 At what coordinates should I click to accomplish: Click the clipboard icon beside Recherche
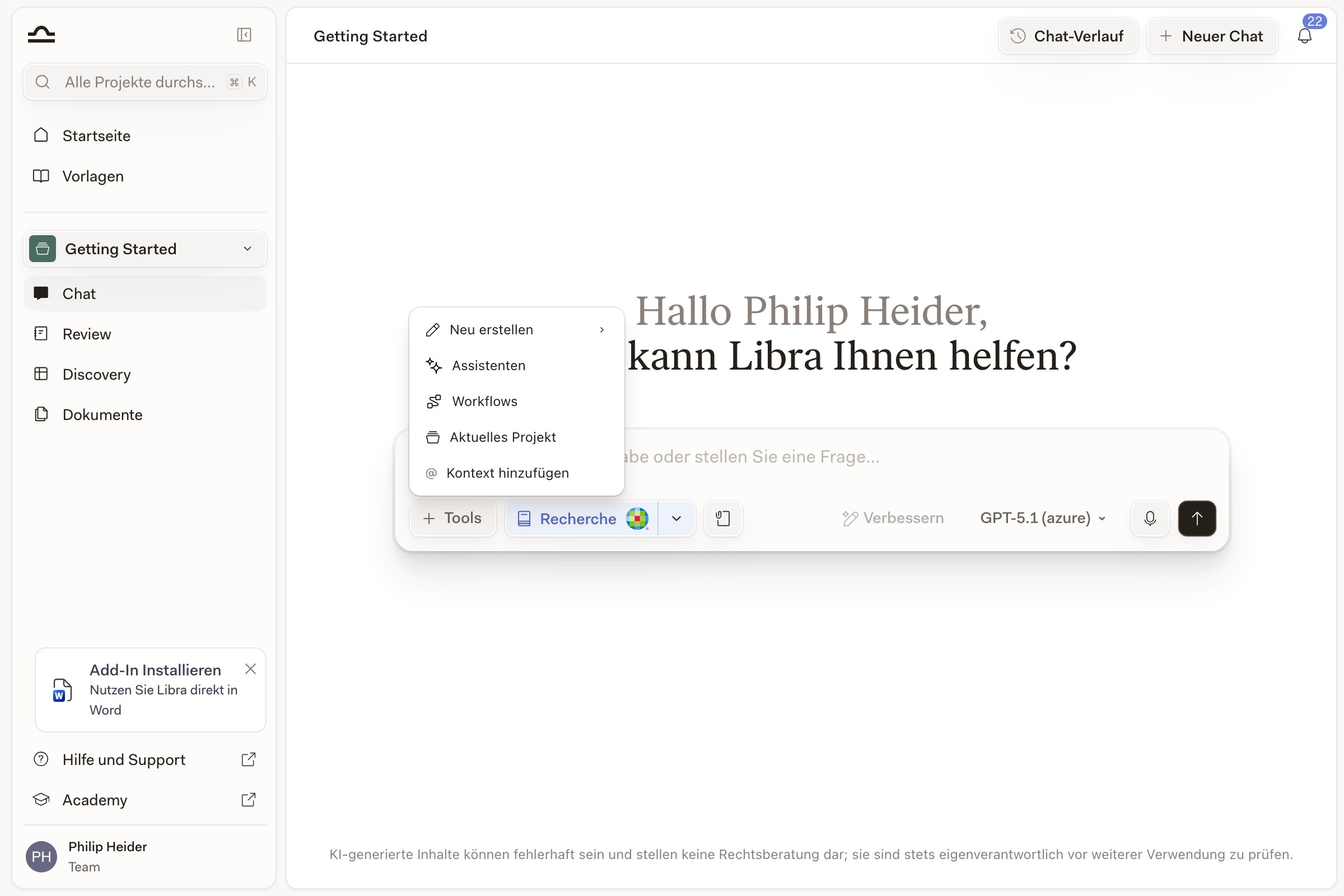723,519
